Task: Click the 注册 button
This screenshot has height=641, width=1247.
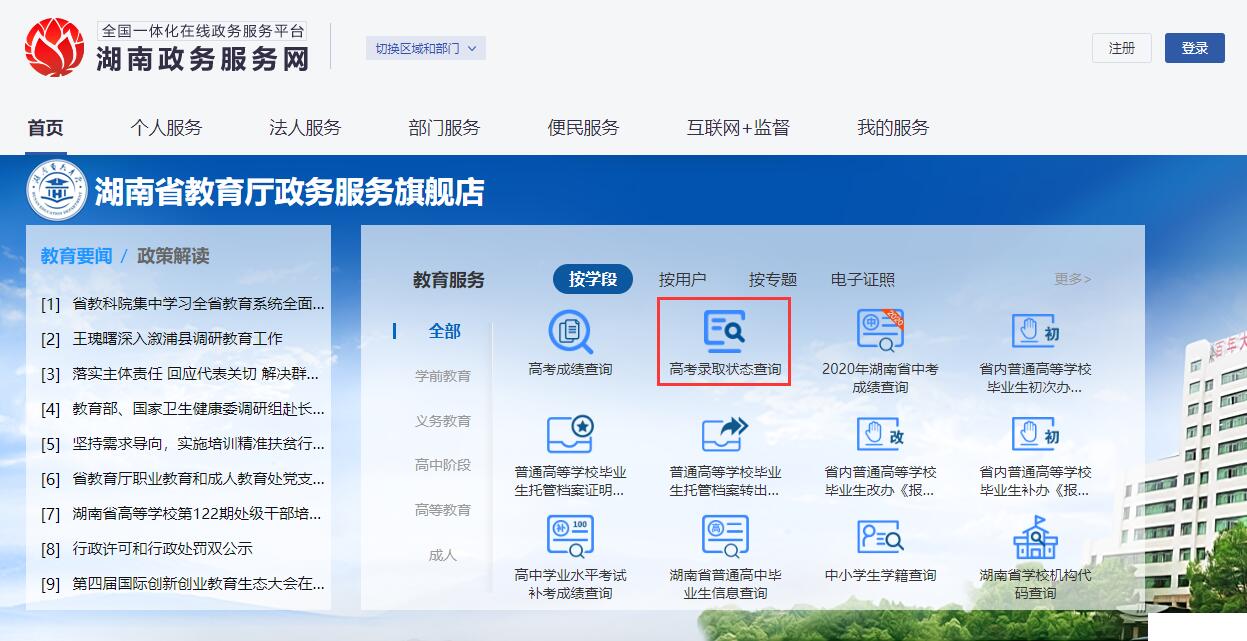Action: 1122,48
